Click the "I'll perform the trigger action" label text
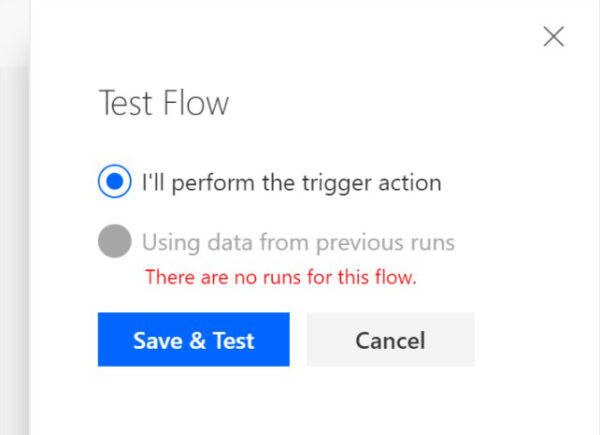Screen dimensions: 600x435 click(291, 183)
